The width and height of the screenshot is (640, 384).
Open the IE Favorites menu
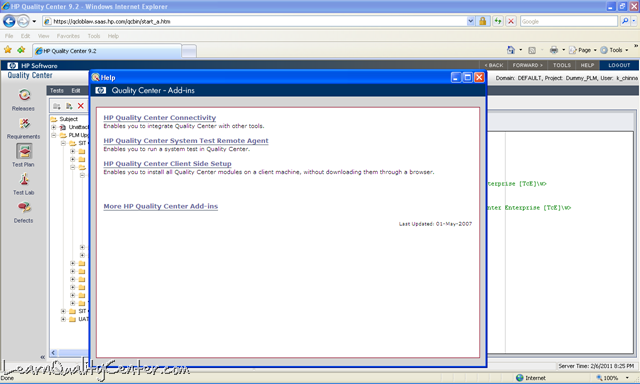(x=68, y=36)
